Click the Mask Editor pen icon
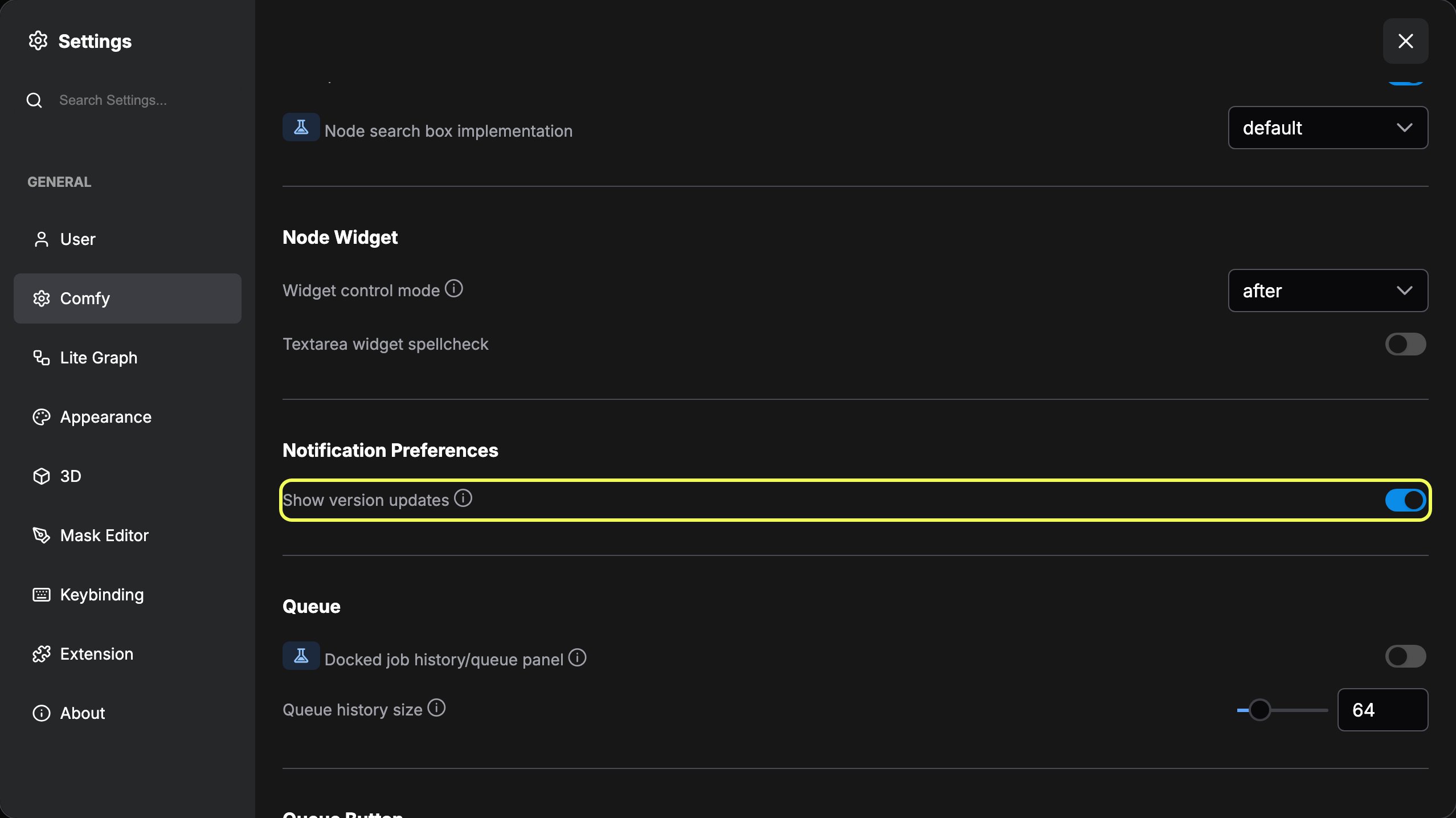1456x818 pixels. [41, 535]
